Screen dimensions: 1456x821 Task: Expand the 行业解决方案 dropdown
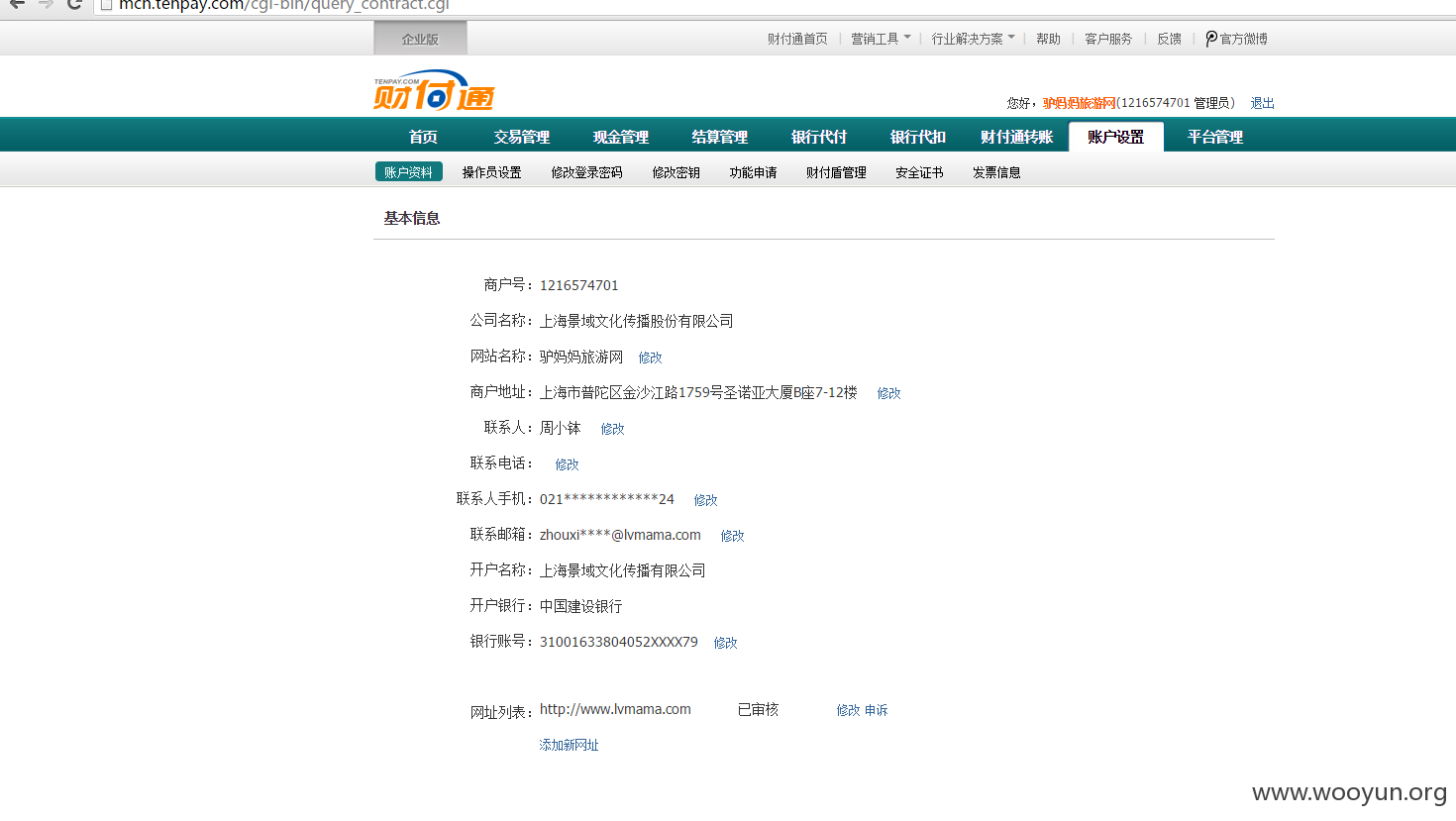tap(973, 39)
